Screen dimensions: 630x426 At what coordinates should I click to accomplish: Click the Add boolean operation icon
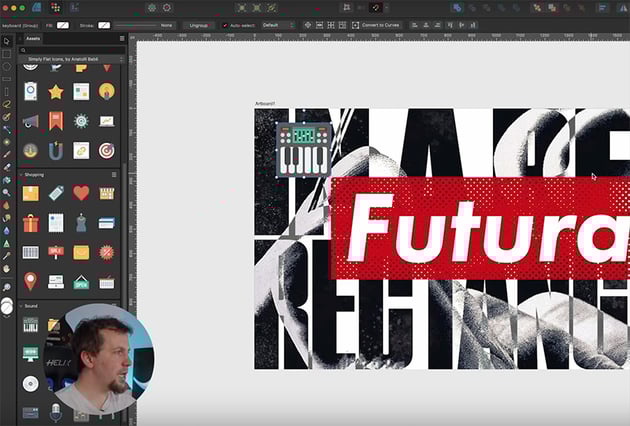[457, 8]
